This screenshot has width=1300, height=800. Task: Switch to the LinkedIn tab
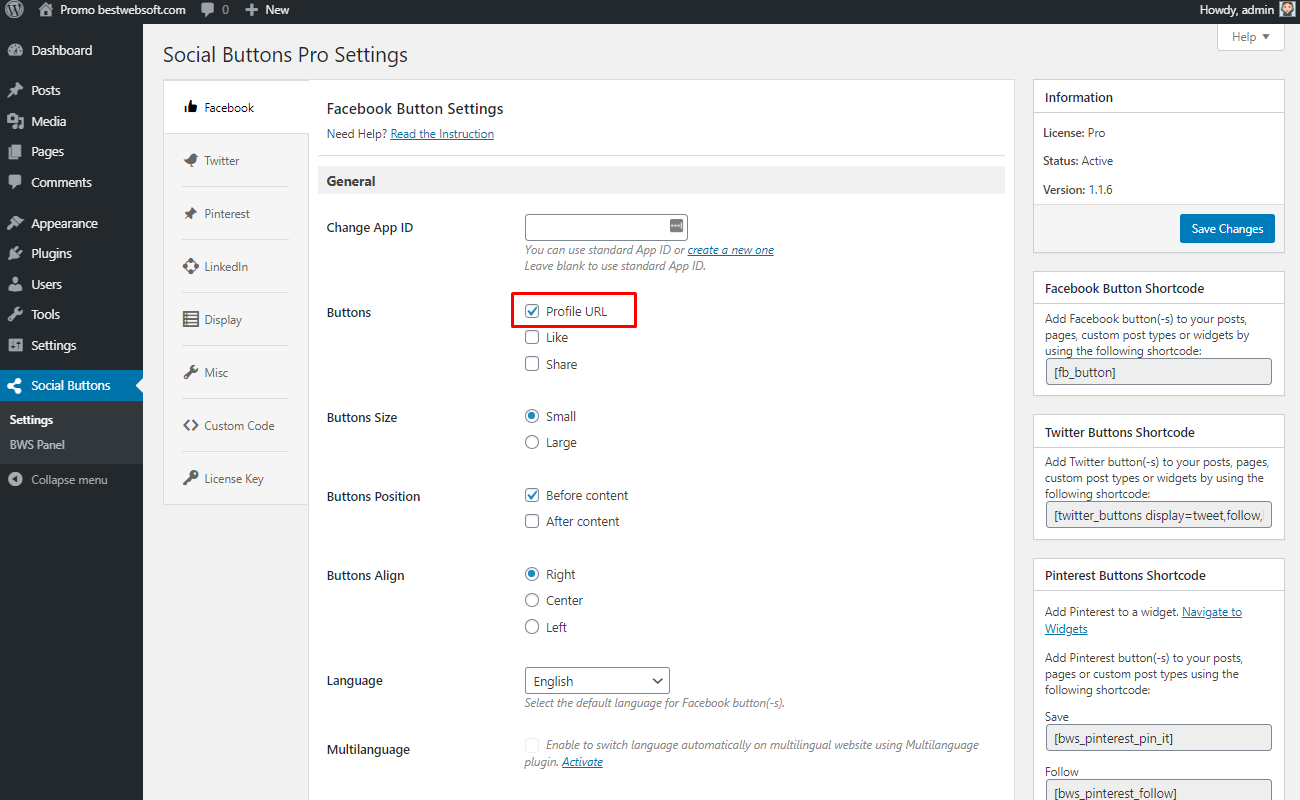(x=236, y=266)
